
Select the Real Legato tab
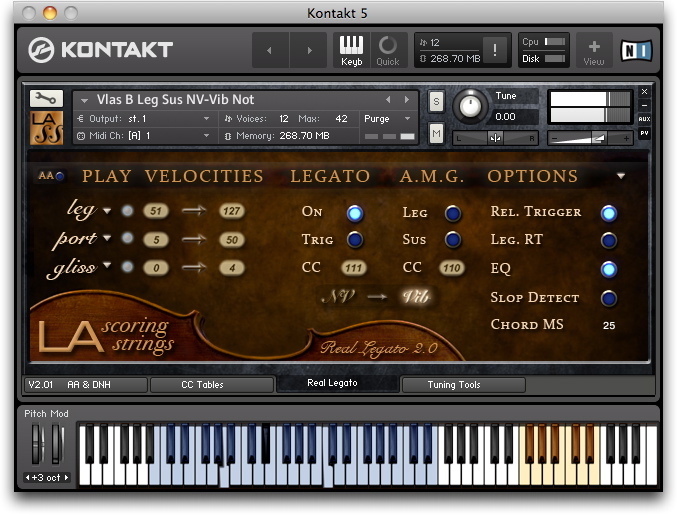pos(337,383)
